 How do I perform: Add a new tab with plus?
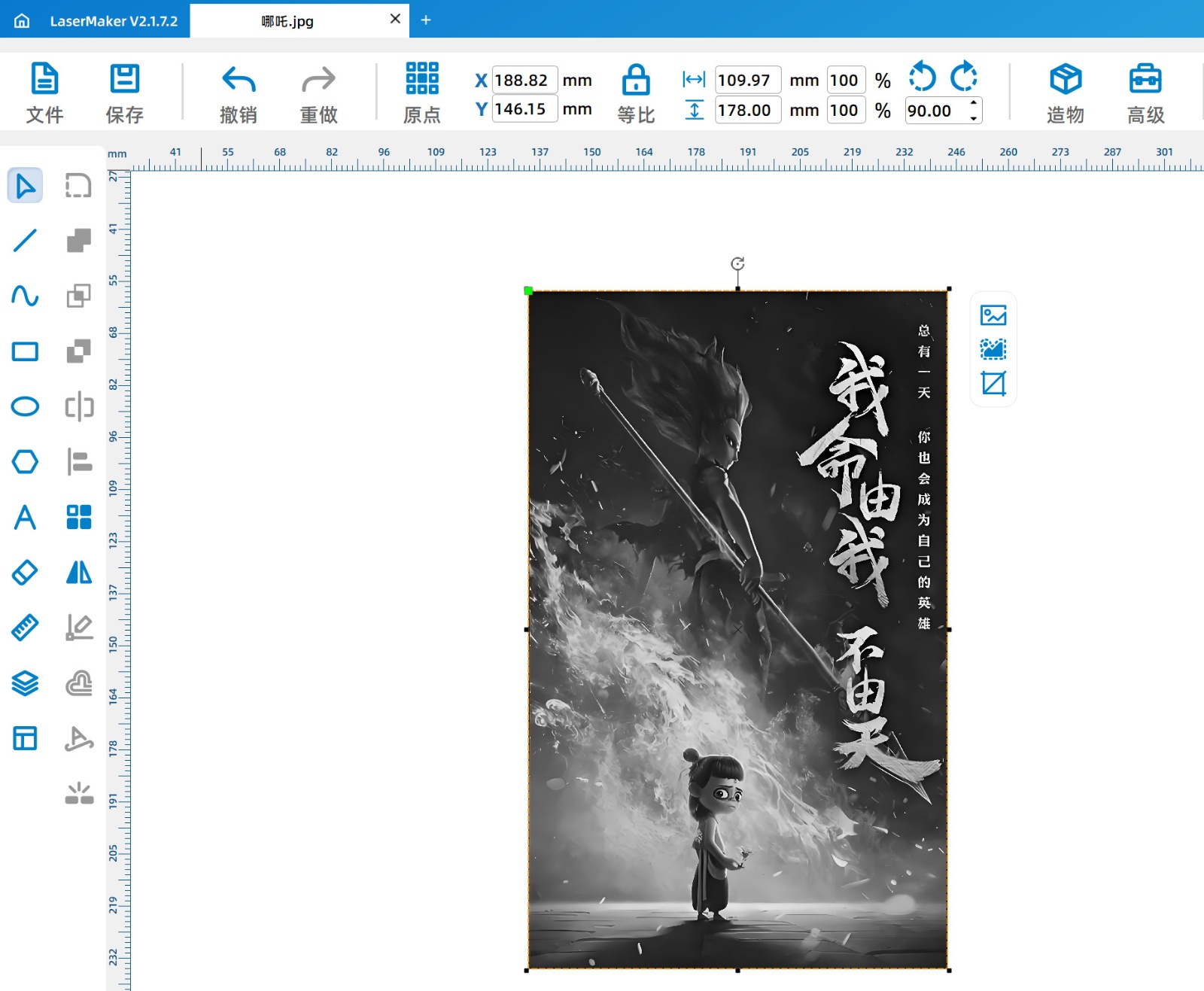point(426,20)
